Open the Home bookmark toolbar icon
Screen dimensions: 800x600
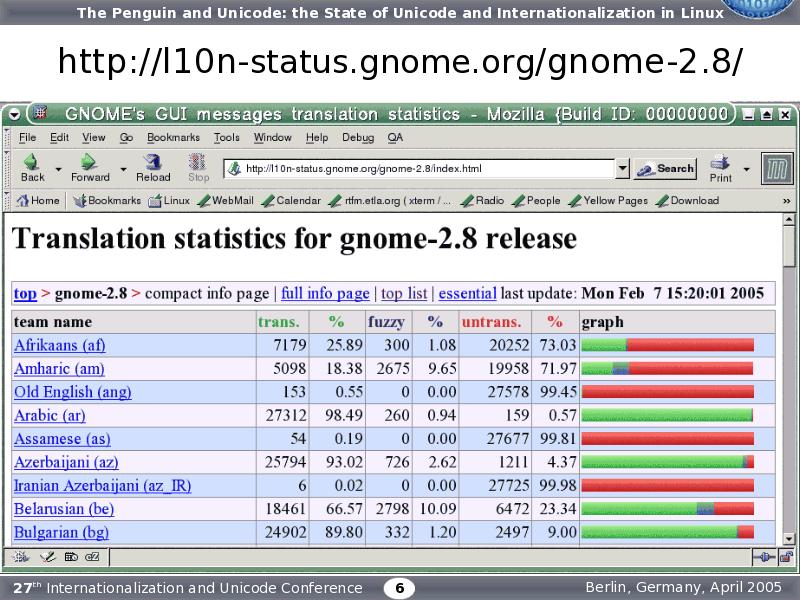(38, 200)
